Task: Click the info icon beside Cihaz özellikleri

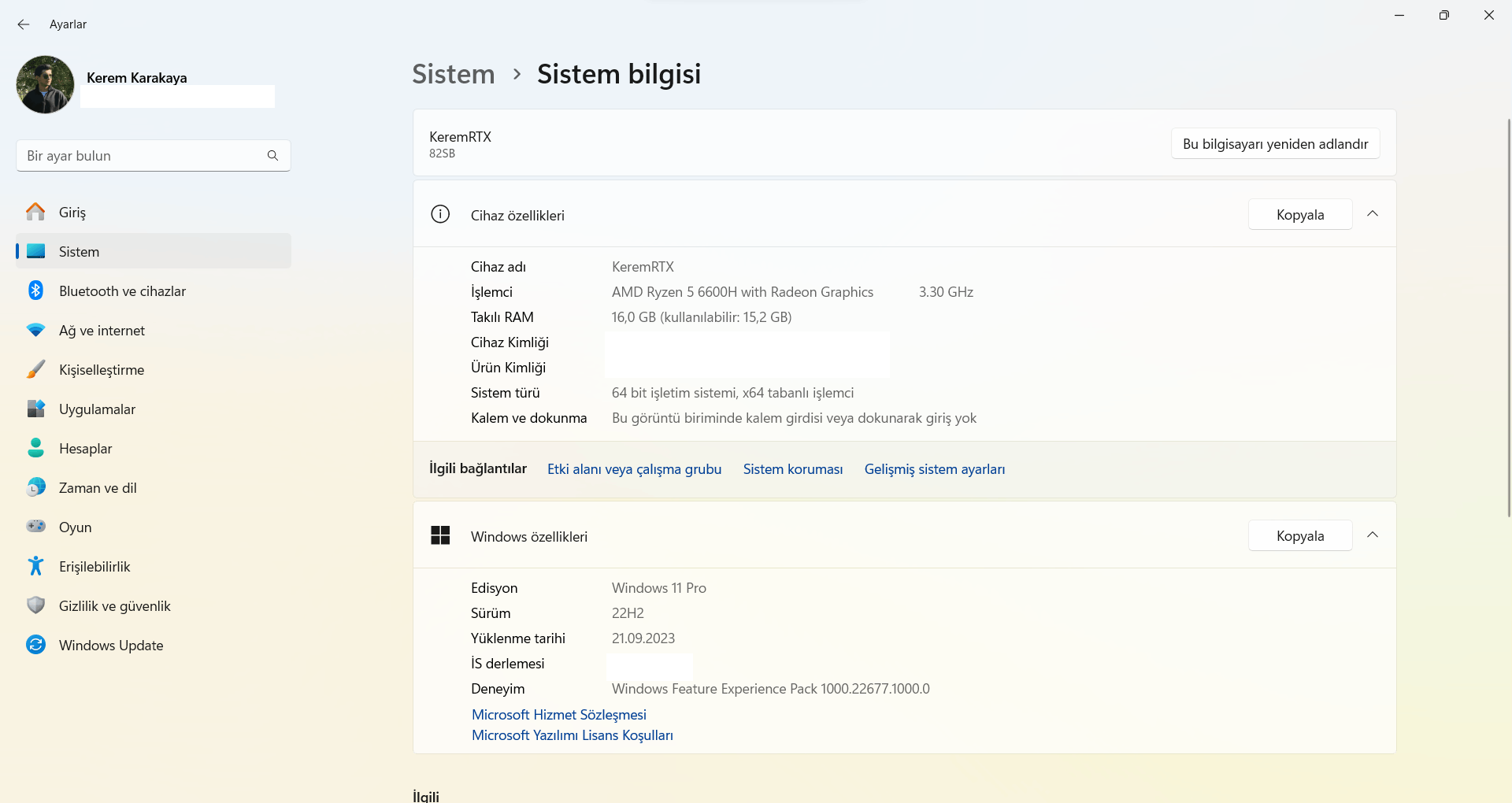Action: [440, 214]
